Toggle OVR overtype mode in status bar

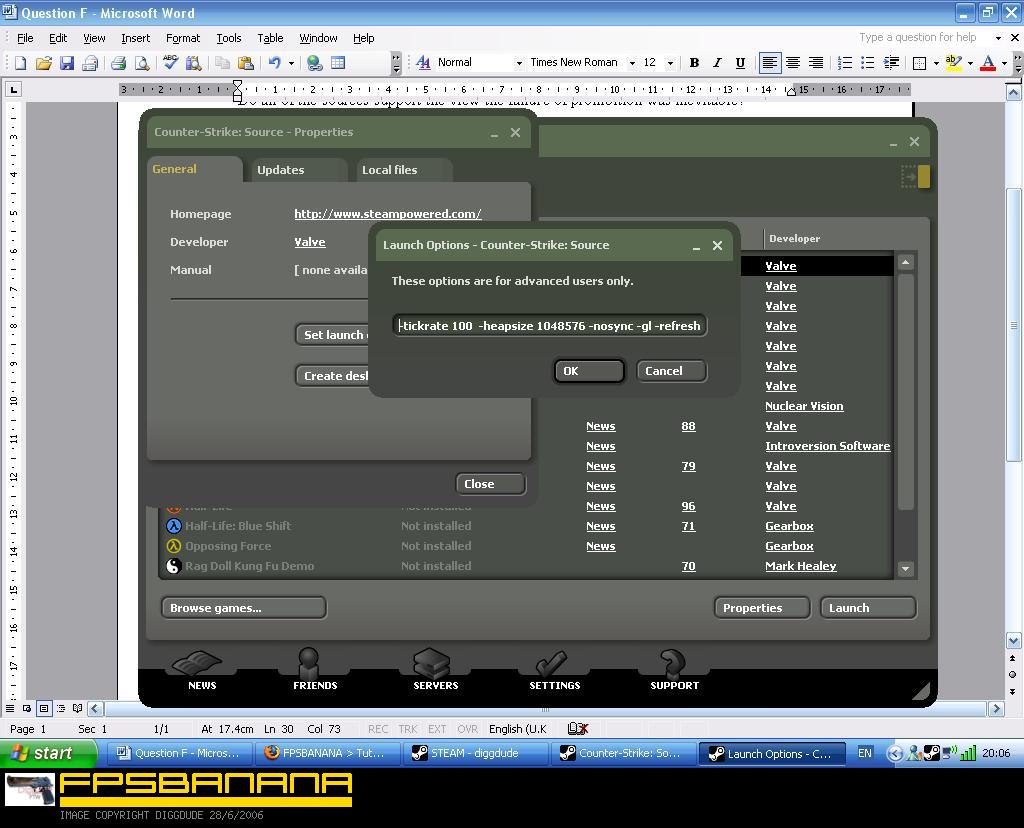467,729
